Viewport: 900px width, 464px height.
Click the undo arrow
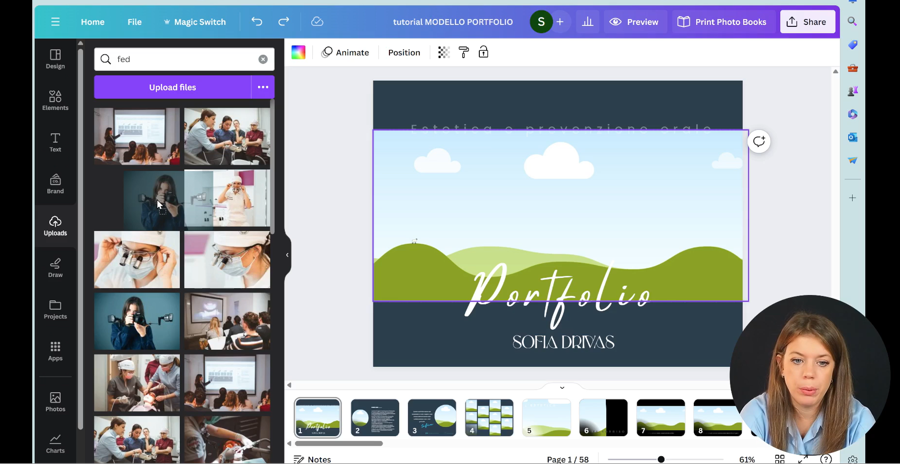[x=257, y=22]
